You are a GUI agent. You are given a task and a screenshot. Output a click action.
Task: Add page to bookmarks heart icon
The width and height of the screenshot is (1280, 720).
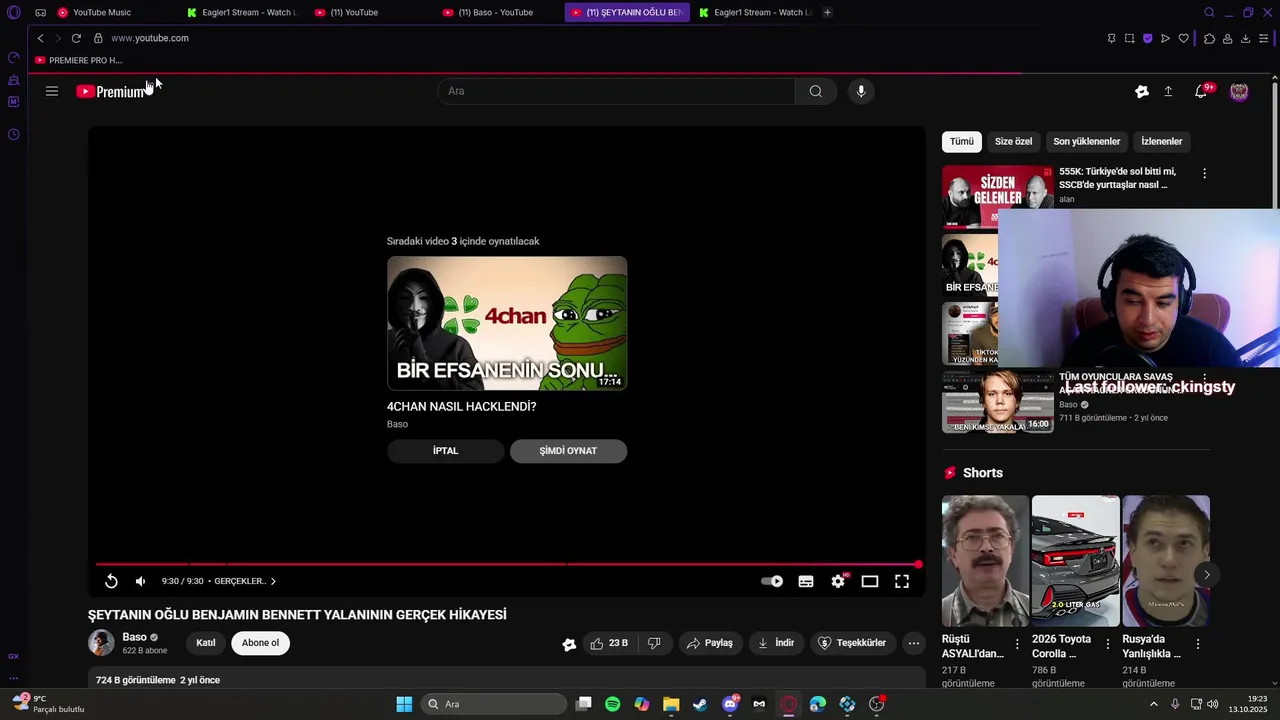point(1184,38)
